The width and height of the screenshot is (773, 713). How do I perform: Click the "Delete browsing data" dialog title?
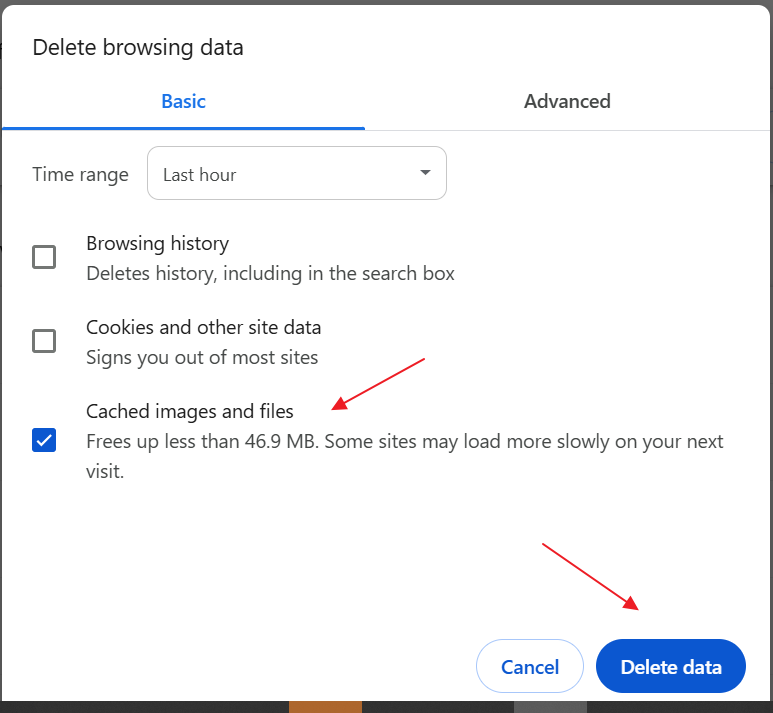pos(138,47)
